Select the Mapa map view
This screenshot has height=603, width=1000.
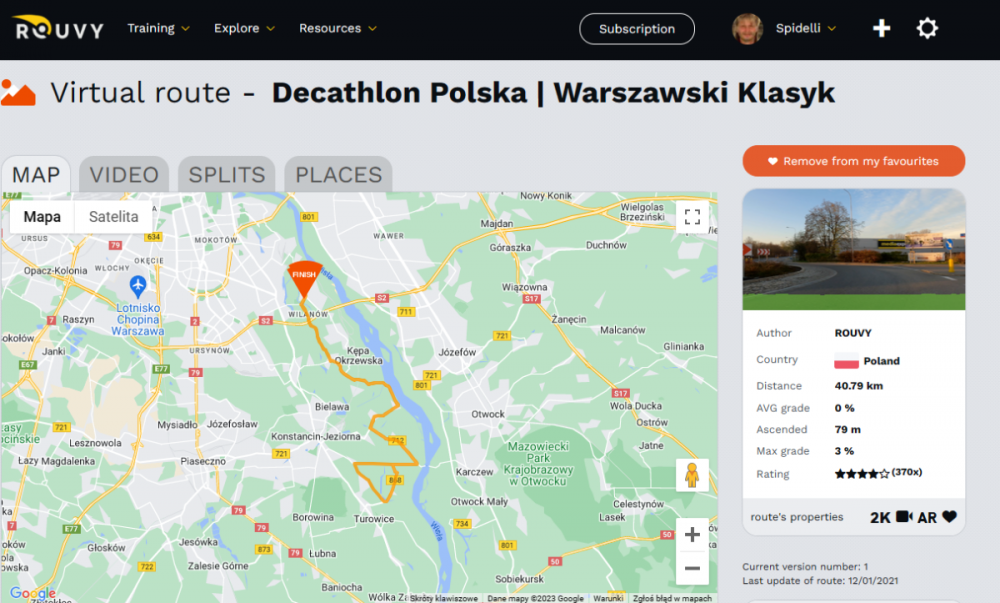(x=42, y=217)
